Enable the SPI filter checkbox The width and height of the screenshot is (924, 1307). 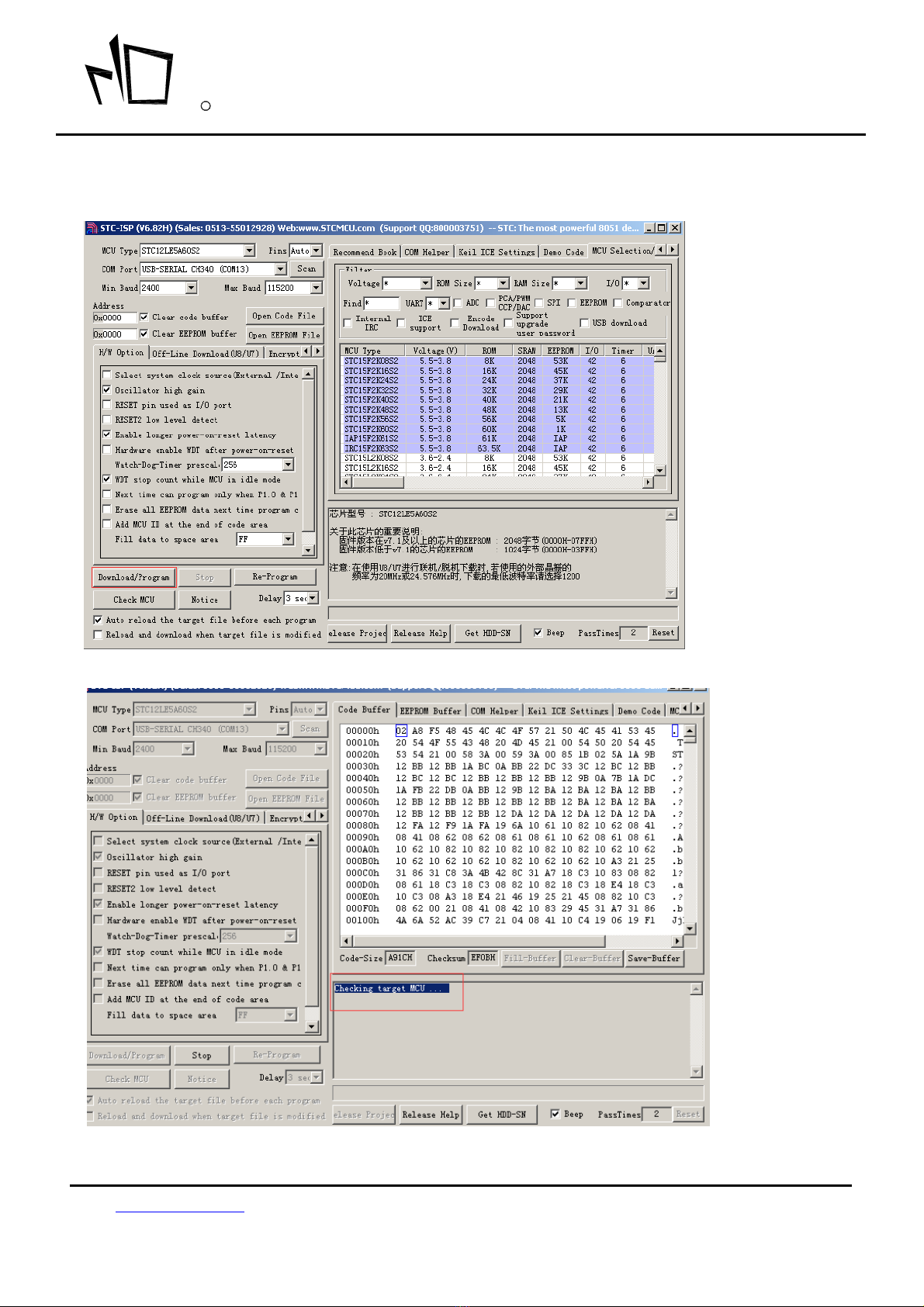[x=538, y=303]
